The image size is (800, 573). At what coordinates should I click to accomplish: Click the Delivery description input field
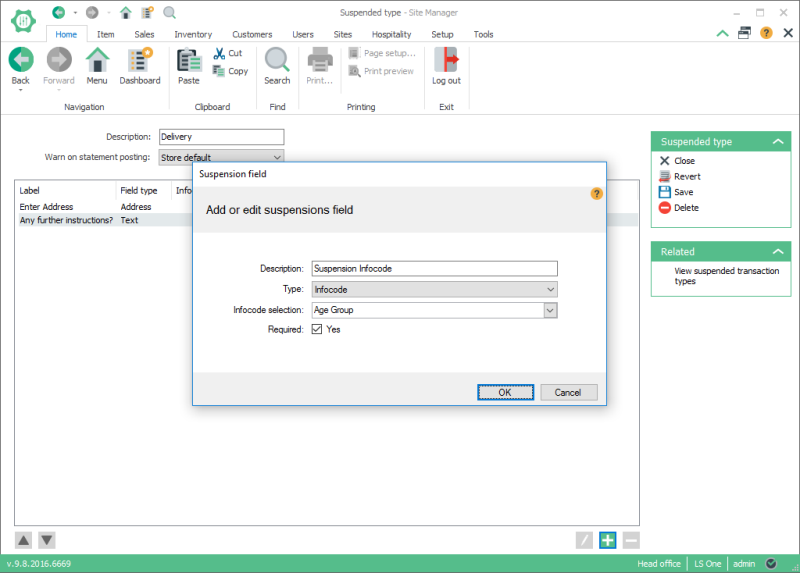[221, 137]
